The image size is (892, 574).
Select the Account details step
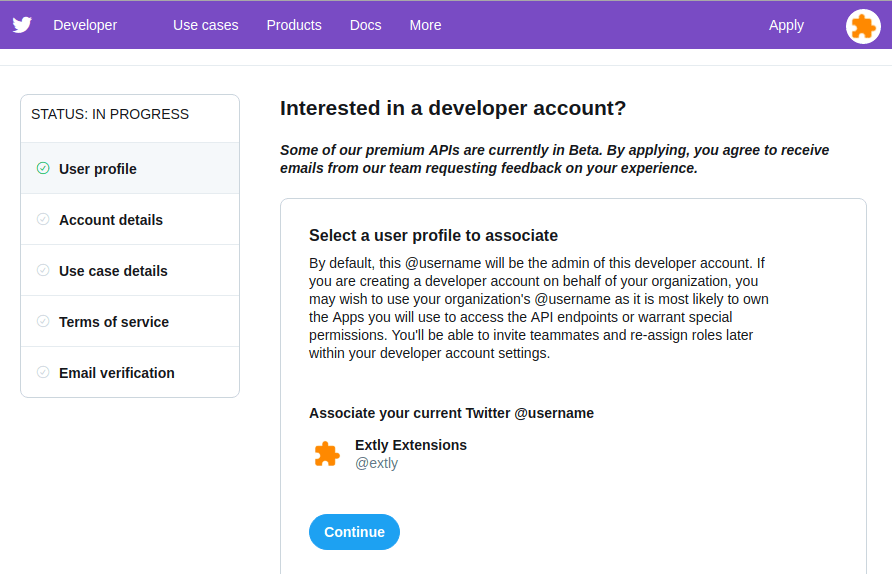[x=130, y=220]
